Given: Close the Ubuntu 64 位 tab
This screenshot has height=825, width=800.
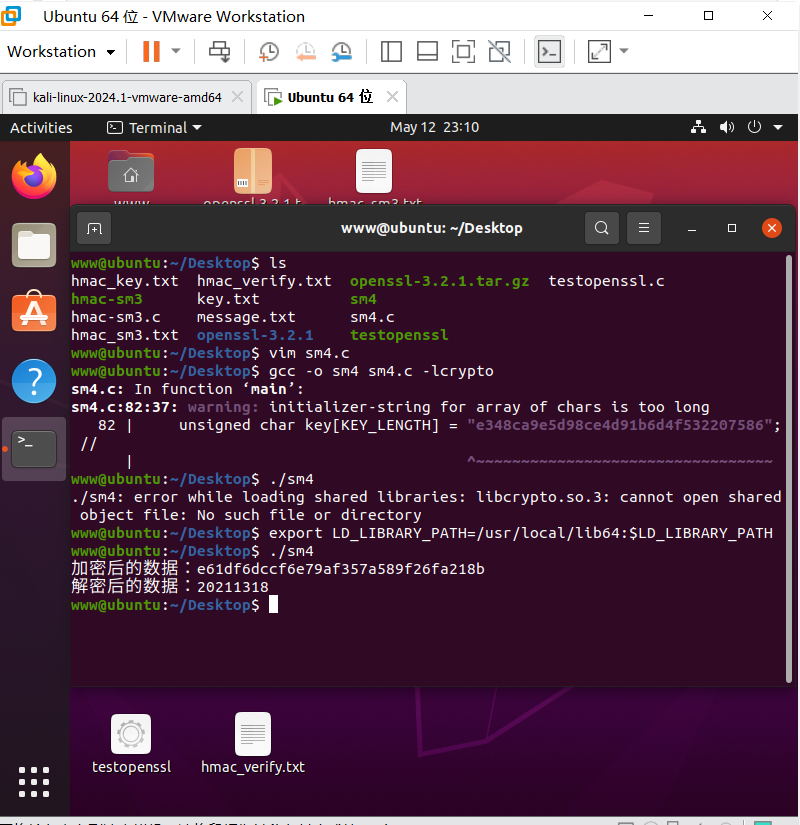Looking at the screenshot, I should (x=392, y=97).
